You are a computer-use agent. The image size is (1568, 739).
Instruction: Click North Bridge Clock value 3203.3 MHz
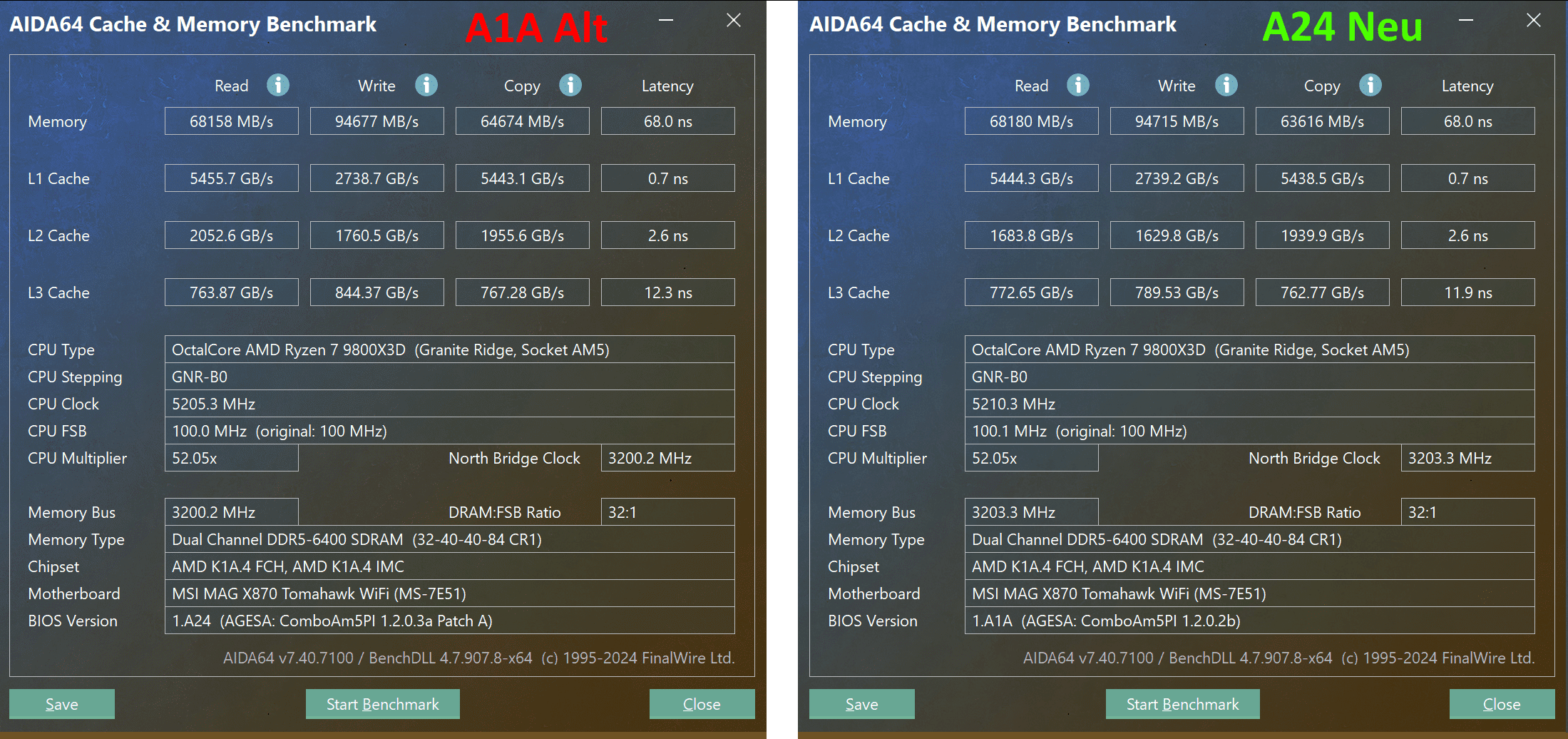1468,458
